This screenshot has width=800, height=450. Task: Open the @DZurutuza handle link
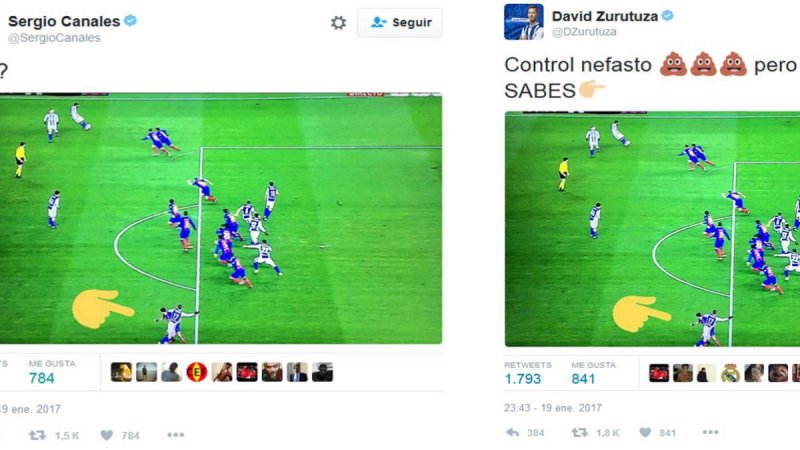584,32
